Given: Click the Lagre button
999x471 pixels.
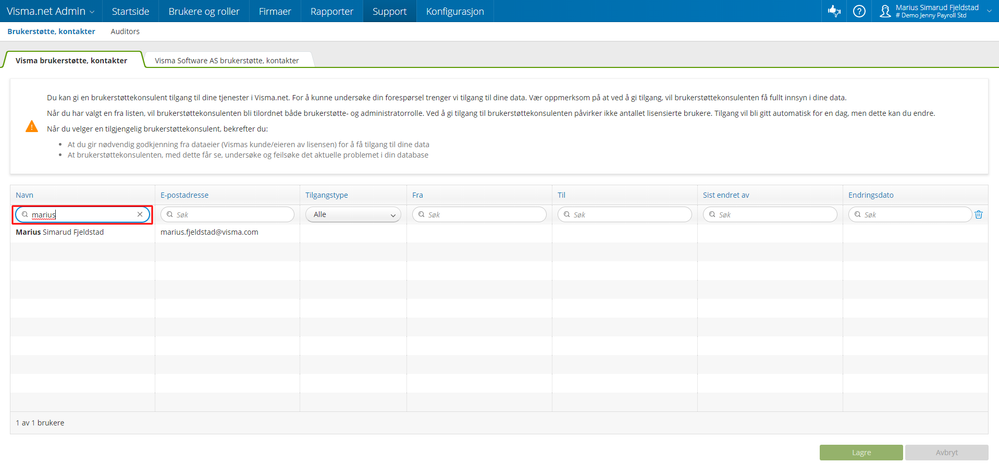Looking at the screenshot, I should 861,453.
